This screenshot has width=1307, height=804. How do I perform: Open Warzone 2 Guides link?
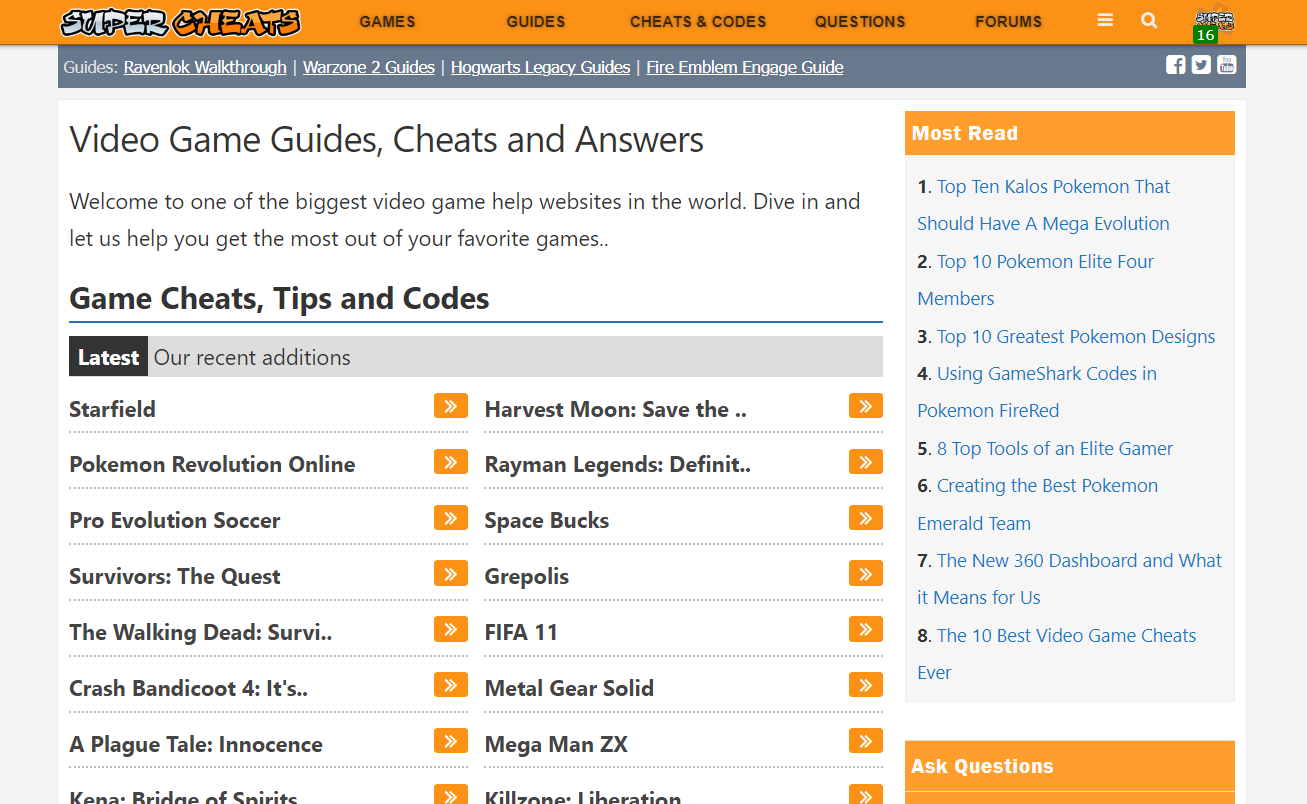369,67
